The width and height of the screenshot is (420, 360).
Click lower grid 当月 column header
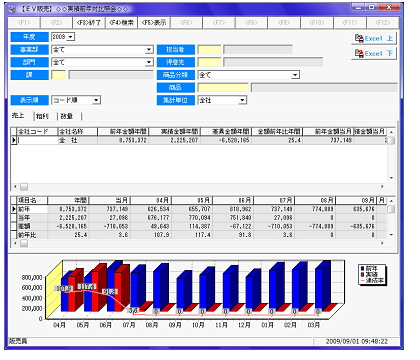click(x=110, y=200)
